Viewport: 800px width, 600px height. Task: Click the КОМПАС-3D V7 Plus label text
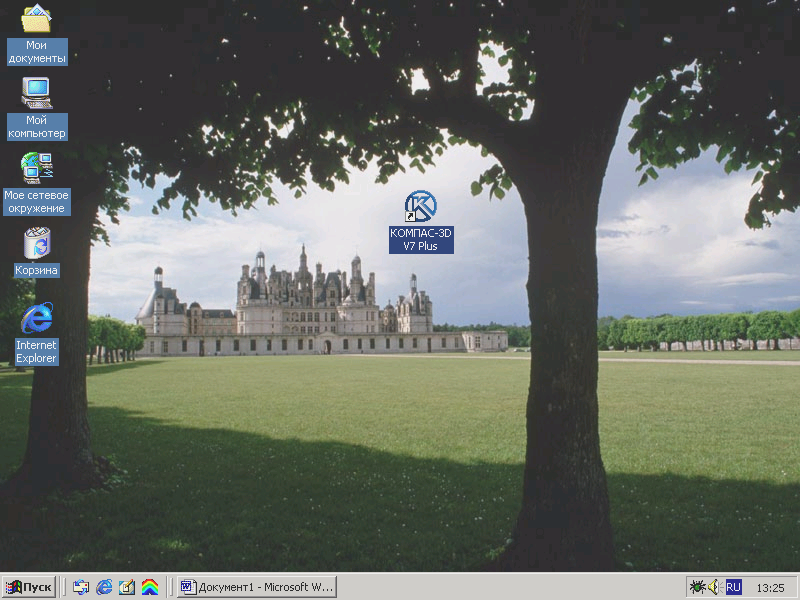[x=421, y=240]
